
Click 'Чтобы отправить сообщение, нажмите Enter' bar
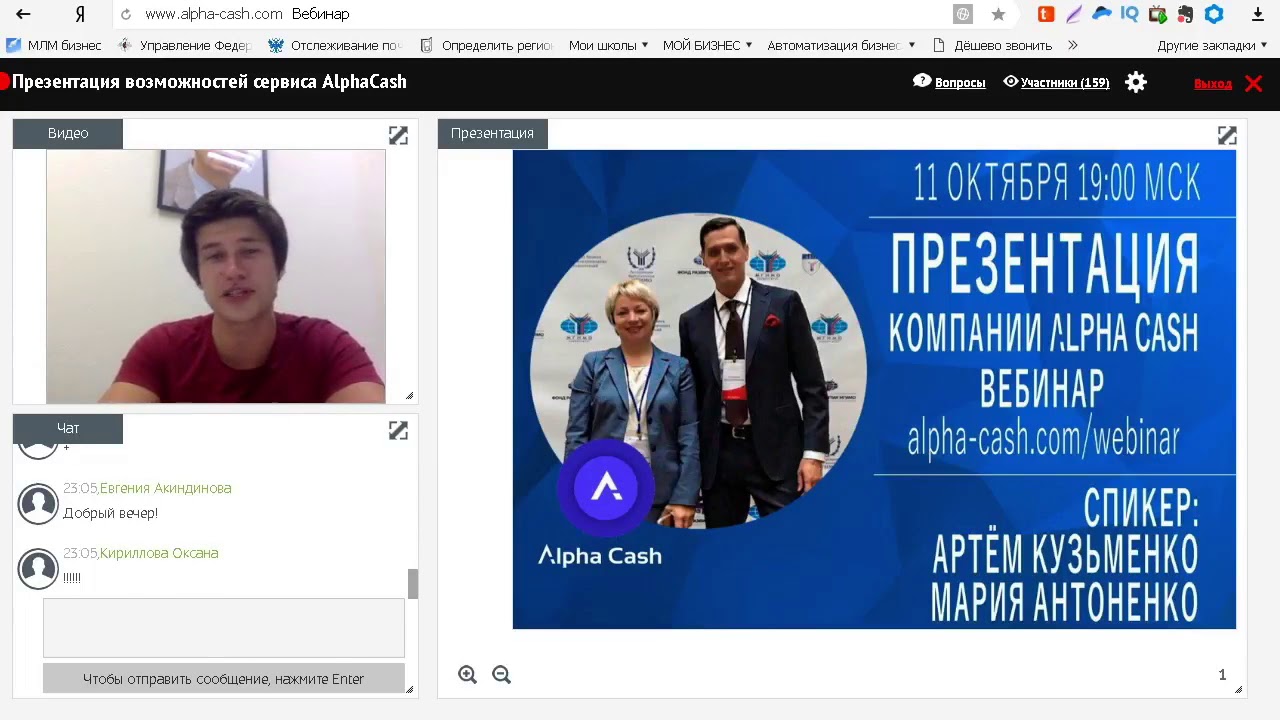[x=224, y=679]
